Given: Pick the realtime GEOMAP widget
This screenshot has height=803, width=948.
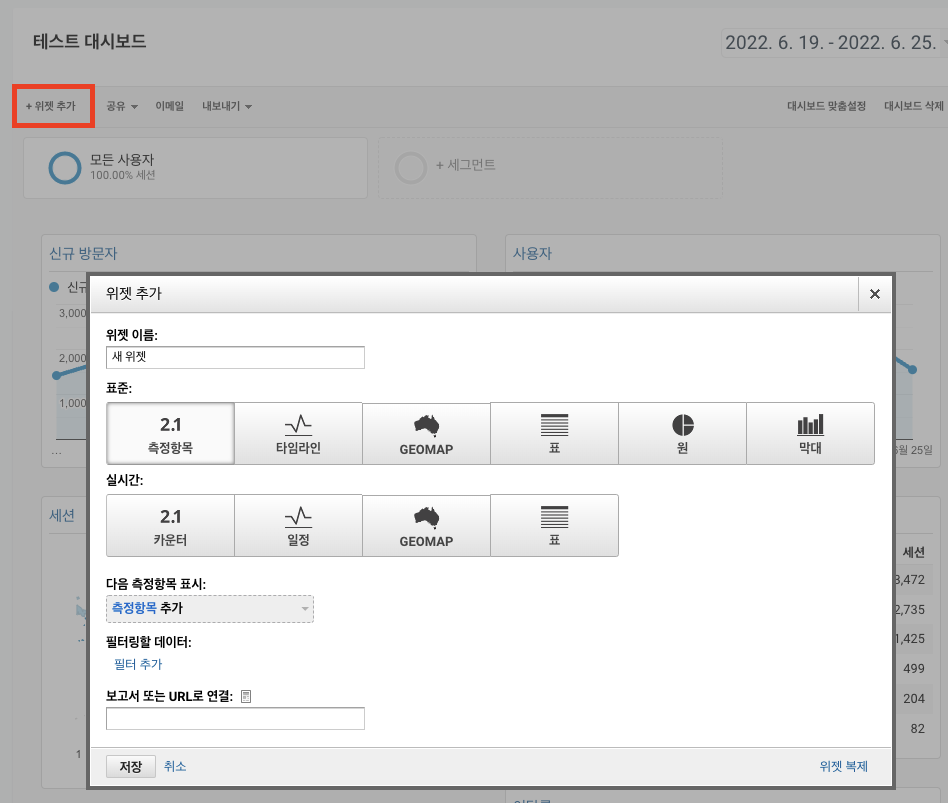Looking at the screenshot, I should click(426, 525).
